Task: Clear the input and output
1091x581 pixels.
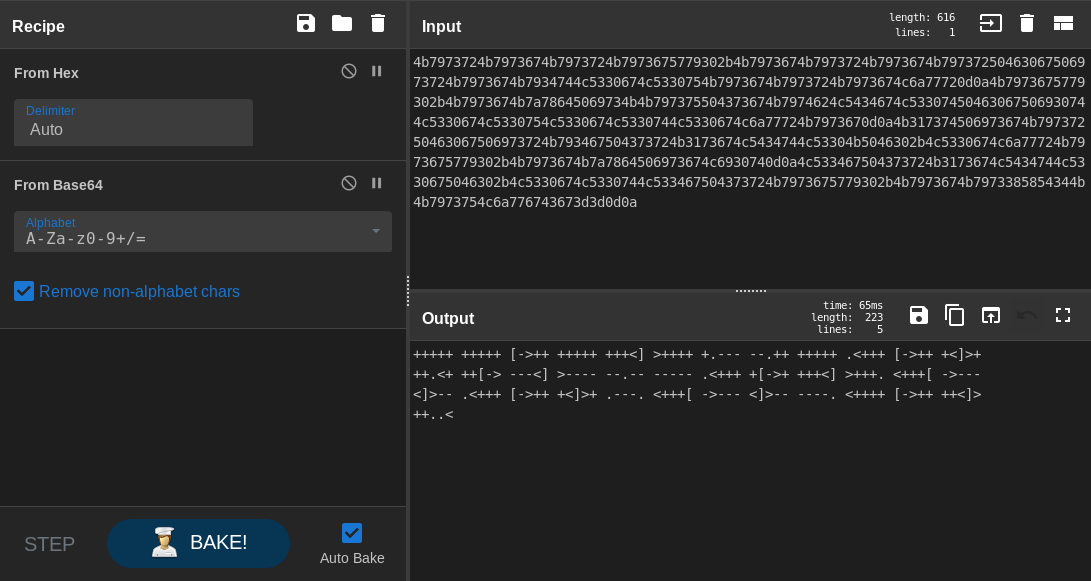Action: point(1027,23)
